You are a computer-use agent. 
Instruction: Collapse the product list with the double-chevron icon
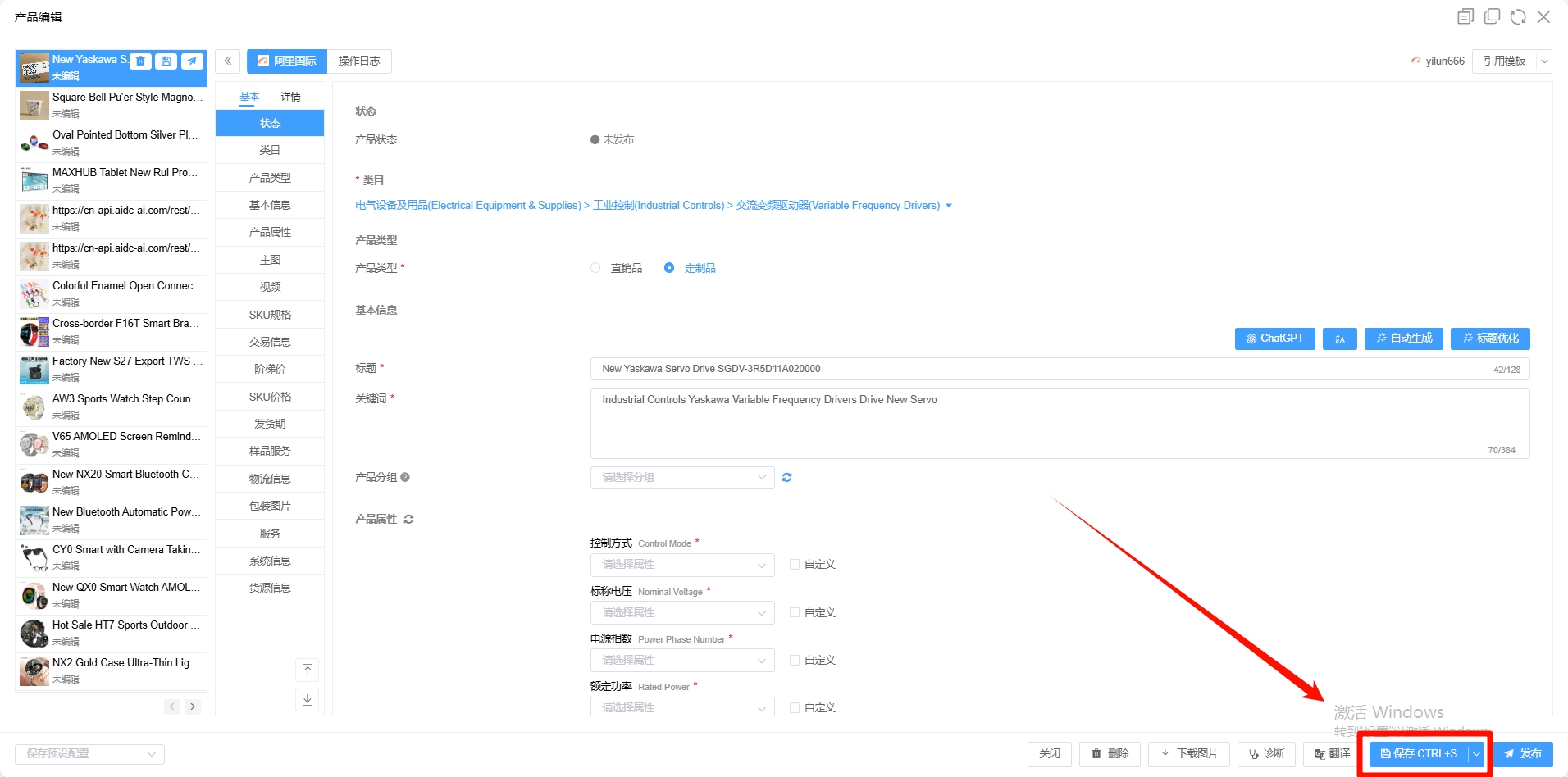tap(228, 61)
